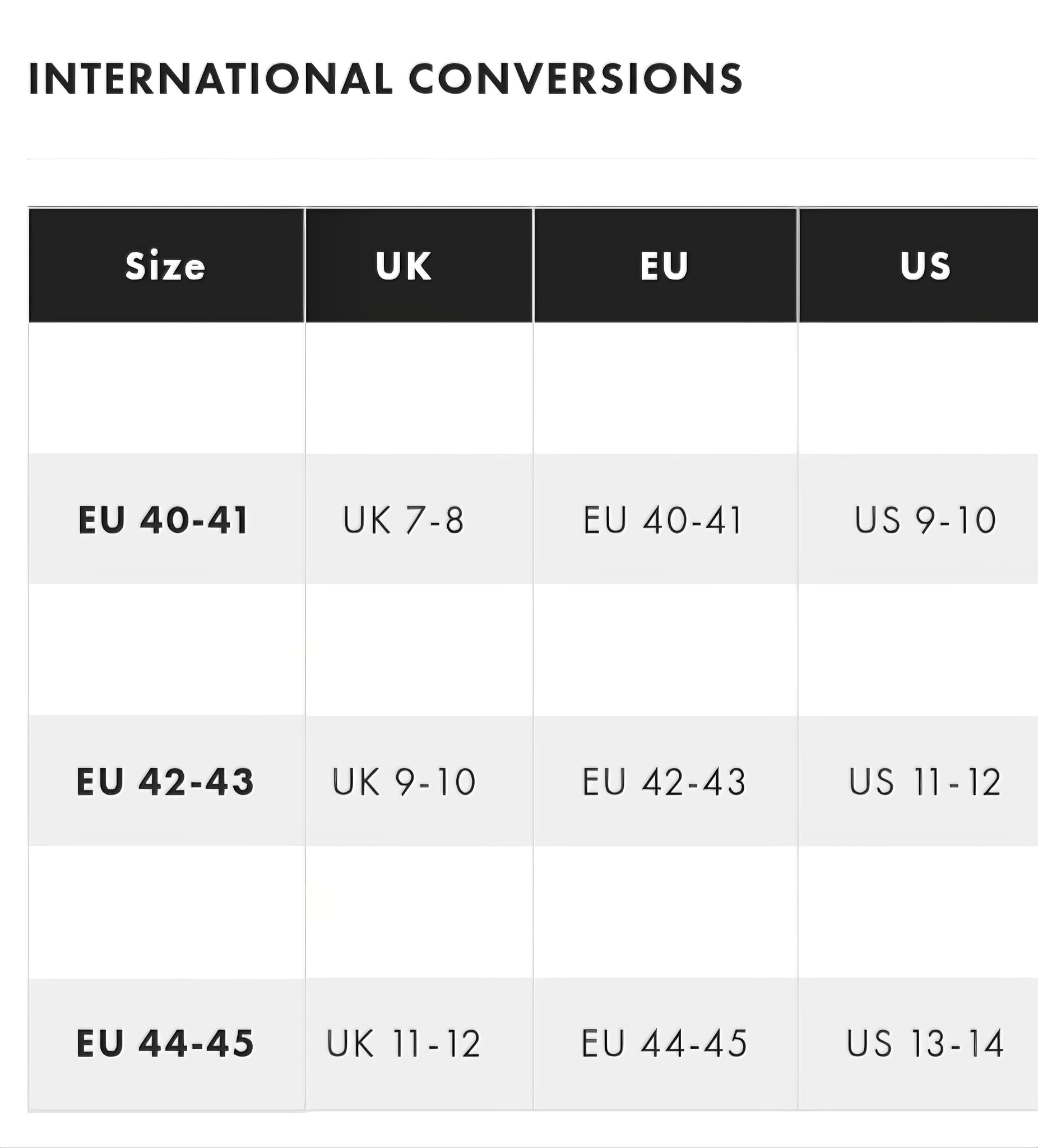Click blank cell between UK 7-8 and UK 9-10
This screenshot has width=1038, height=1148.
click(x=419, y=650)
